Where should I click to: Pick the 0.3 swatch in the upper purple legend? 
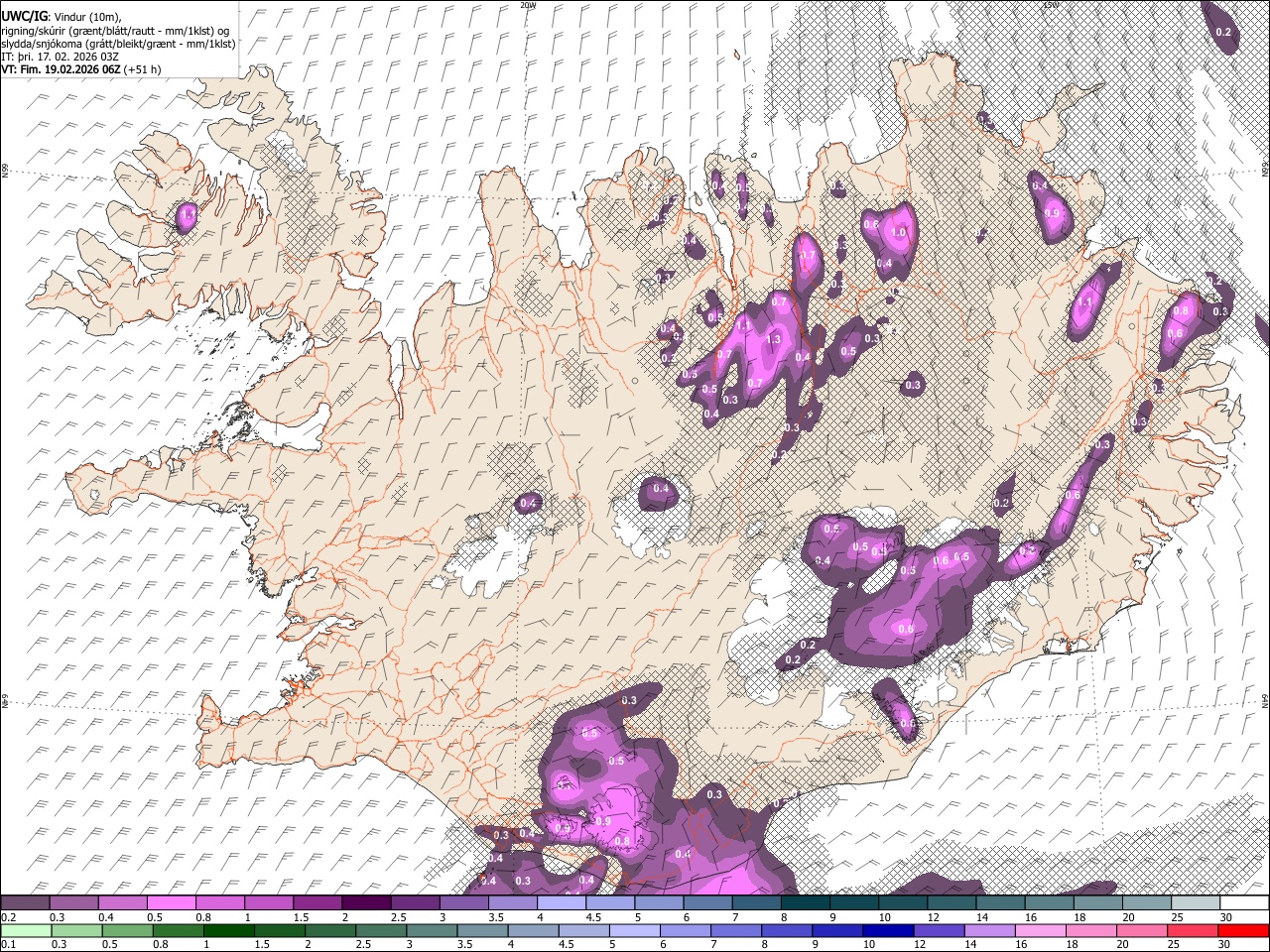coord(73,902)
